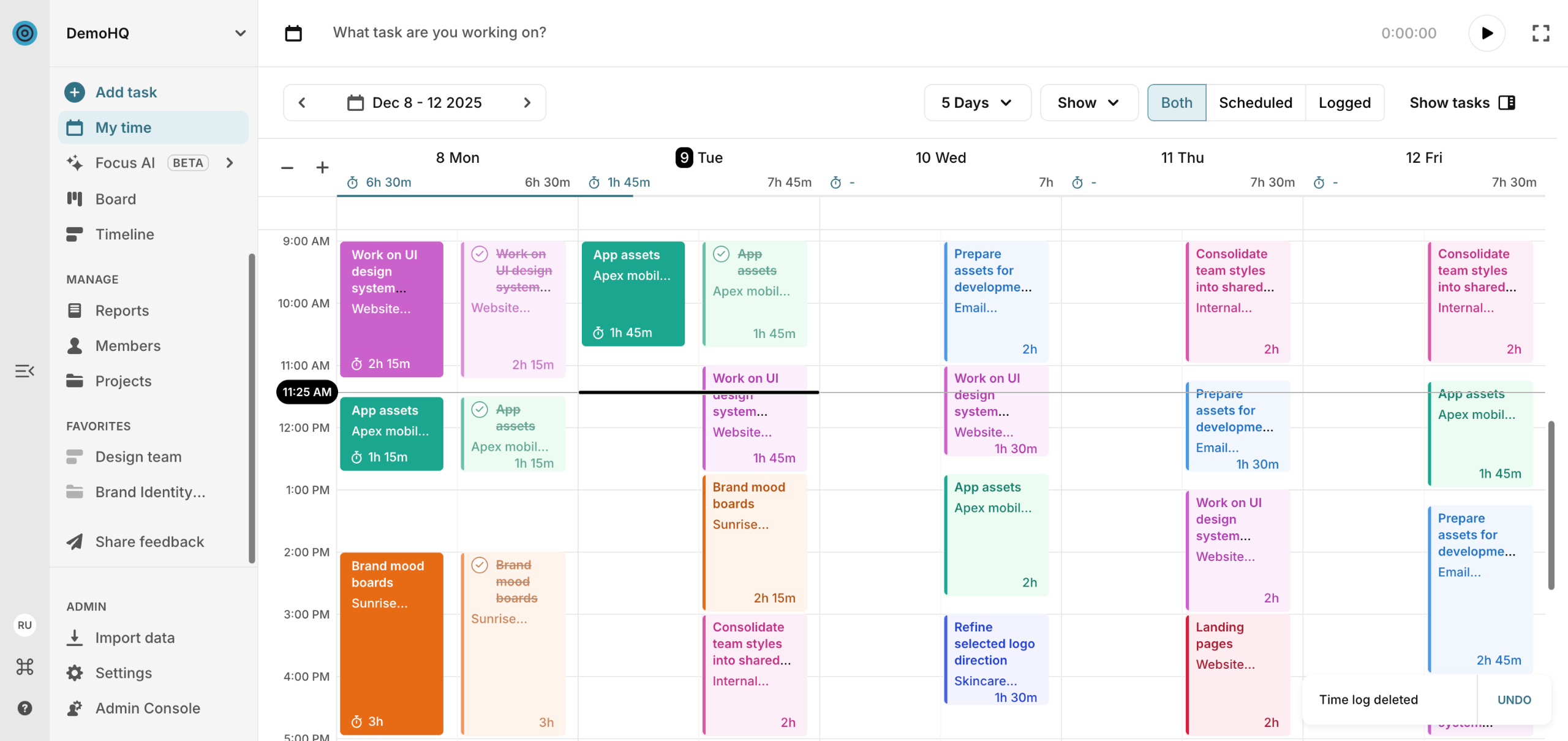The height and width of the screenshot is (741, 1568).
Task: Go to next week arrow
Action: click(527, 103)
